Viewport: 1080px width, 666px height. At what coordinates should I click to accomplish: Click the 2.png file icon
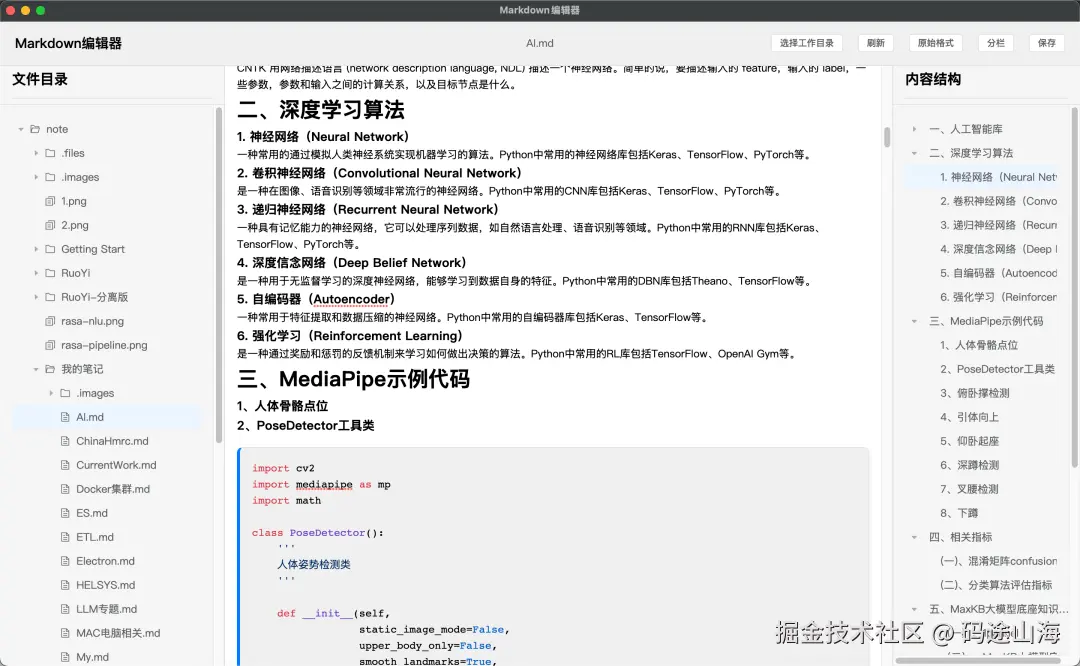pyautogui.click(x=50, y=225)
